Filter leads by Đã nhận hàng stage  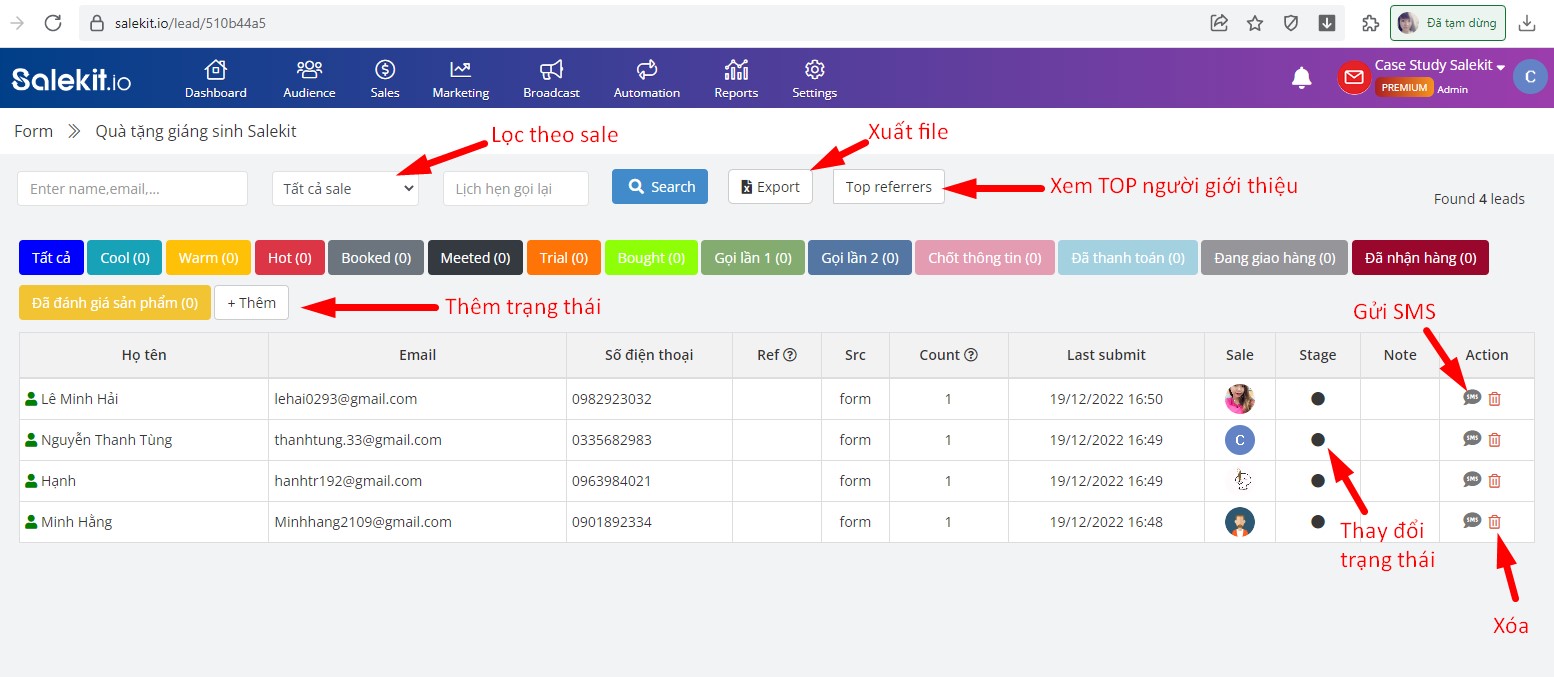tap(1420, 258)
